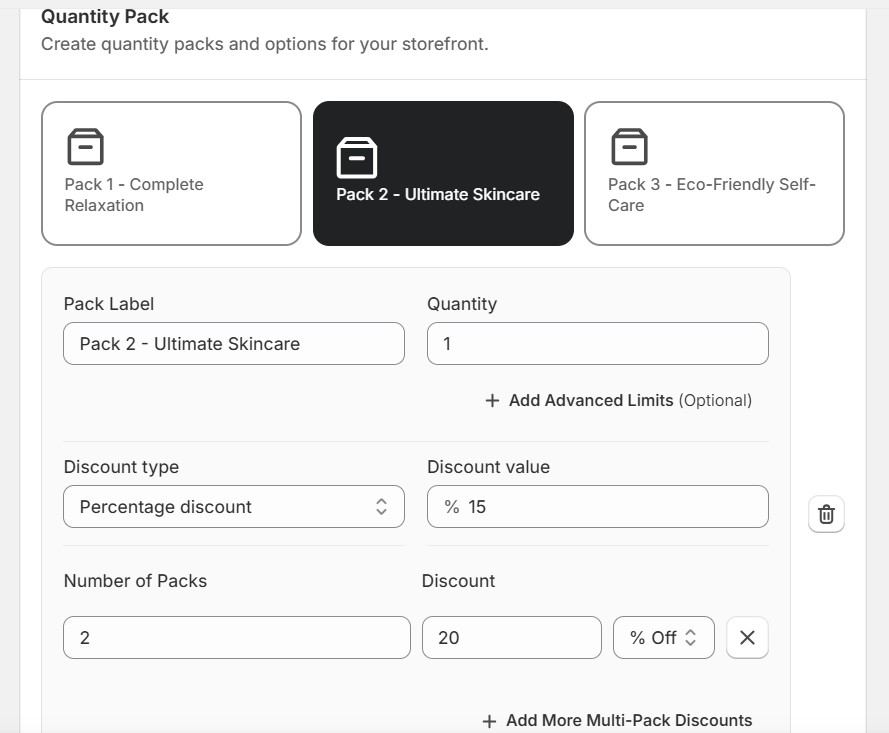
Task: Click the box icon in Pack 1 card
Action: point(85,147)
